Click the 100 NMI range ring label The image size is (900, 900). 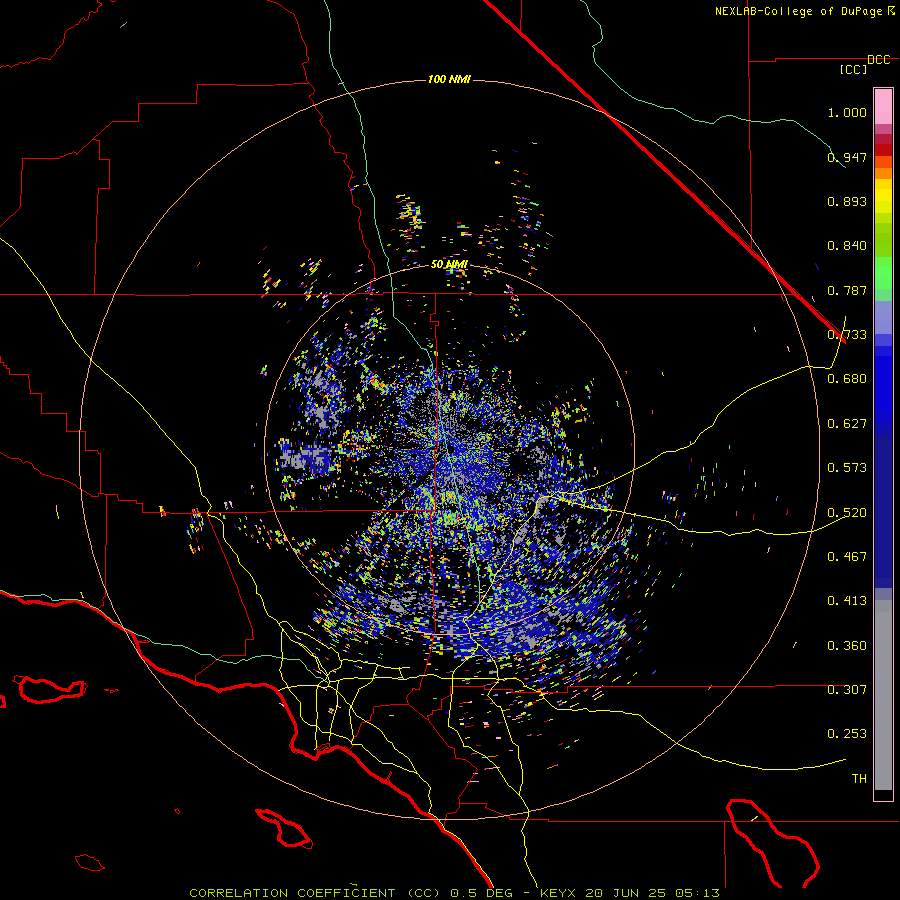(x=449, y=79)
